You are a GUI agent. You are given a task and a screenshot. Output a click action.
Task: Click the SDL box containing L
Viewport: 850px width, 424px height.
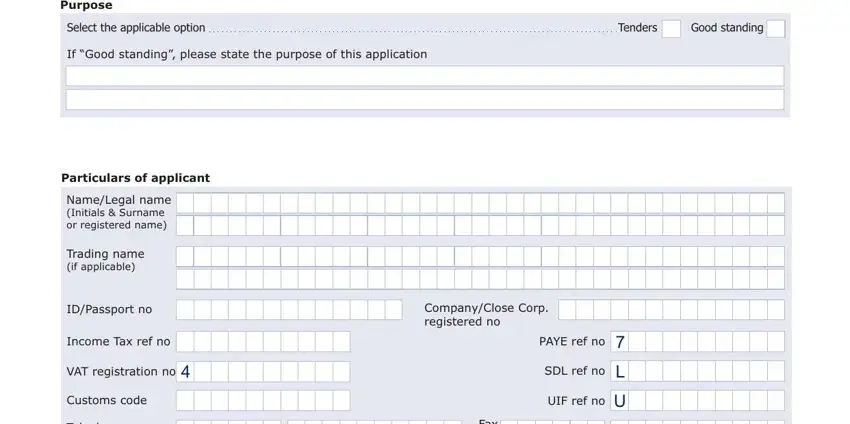click(x=620, y=371)
